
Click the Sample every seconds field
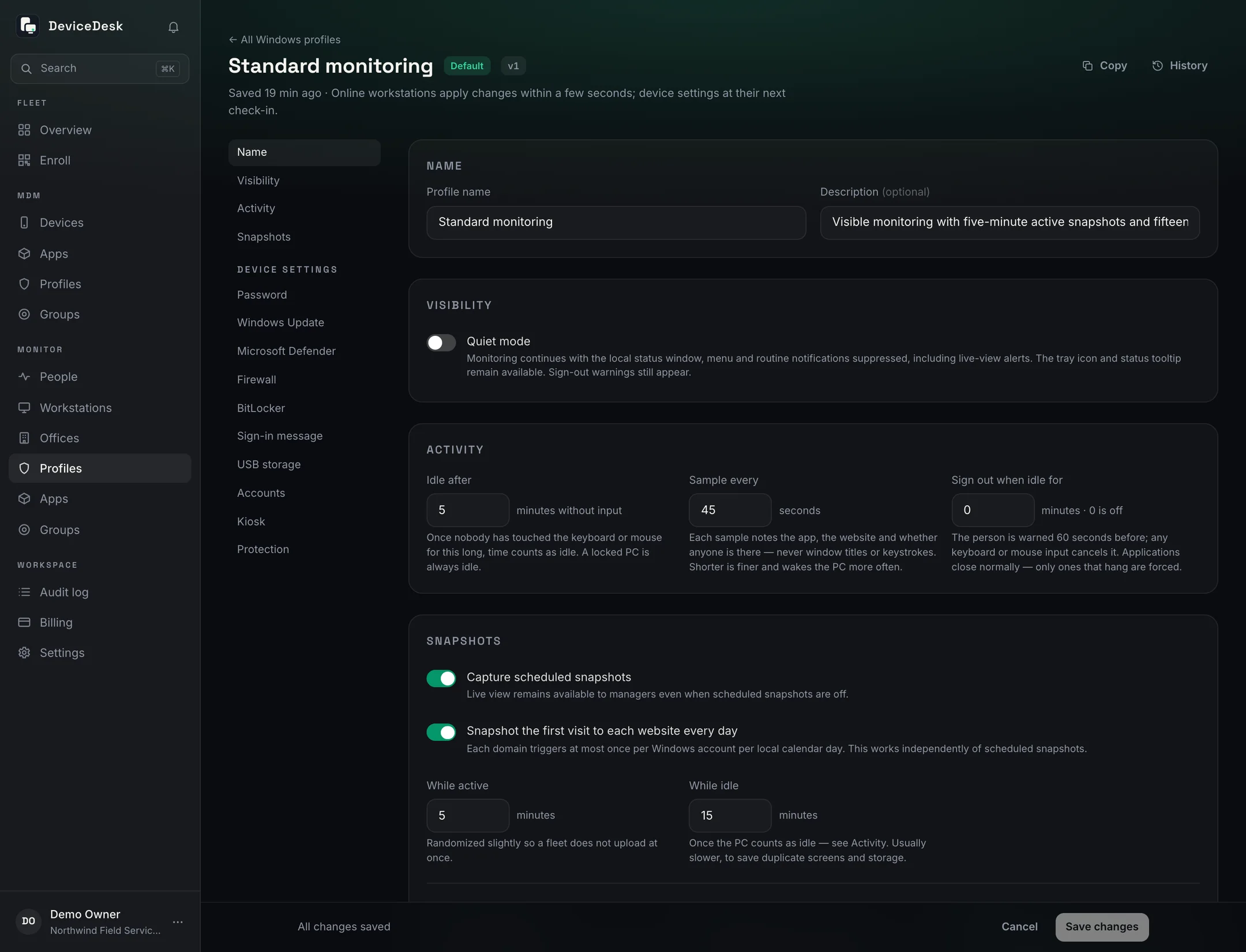coord(730,510)
